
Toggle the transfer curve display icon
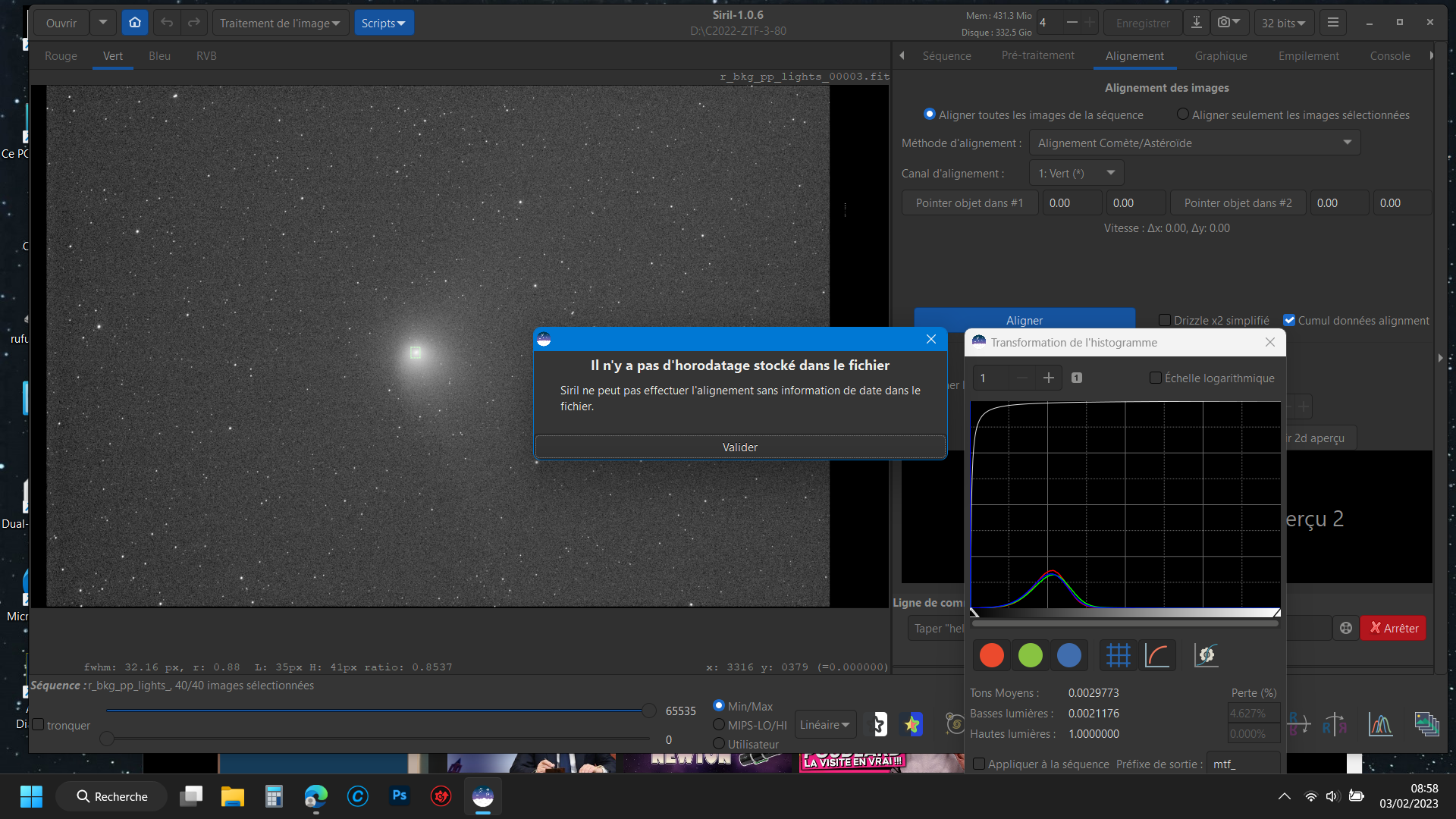[x=1157, y=655]
